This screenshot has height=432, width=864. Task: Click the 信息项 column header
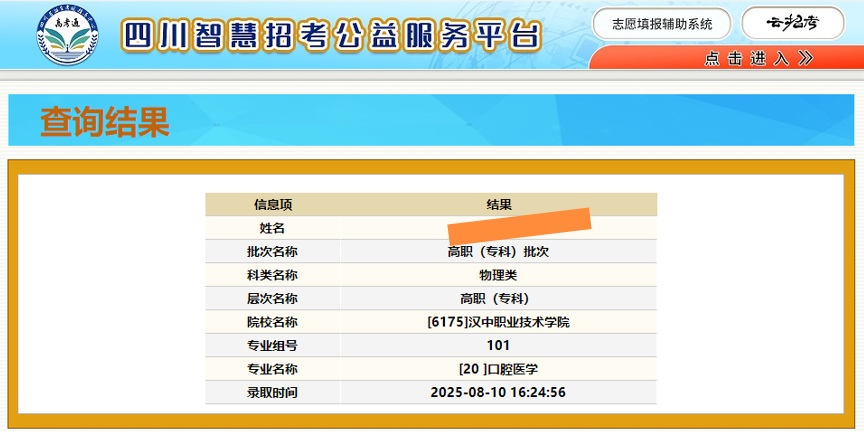pos(272,204)
